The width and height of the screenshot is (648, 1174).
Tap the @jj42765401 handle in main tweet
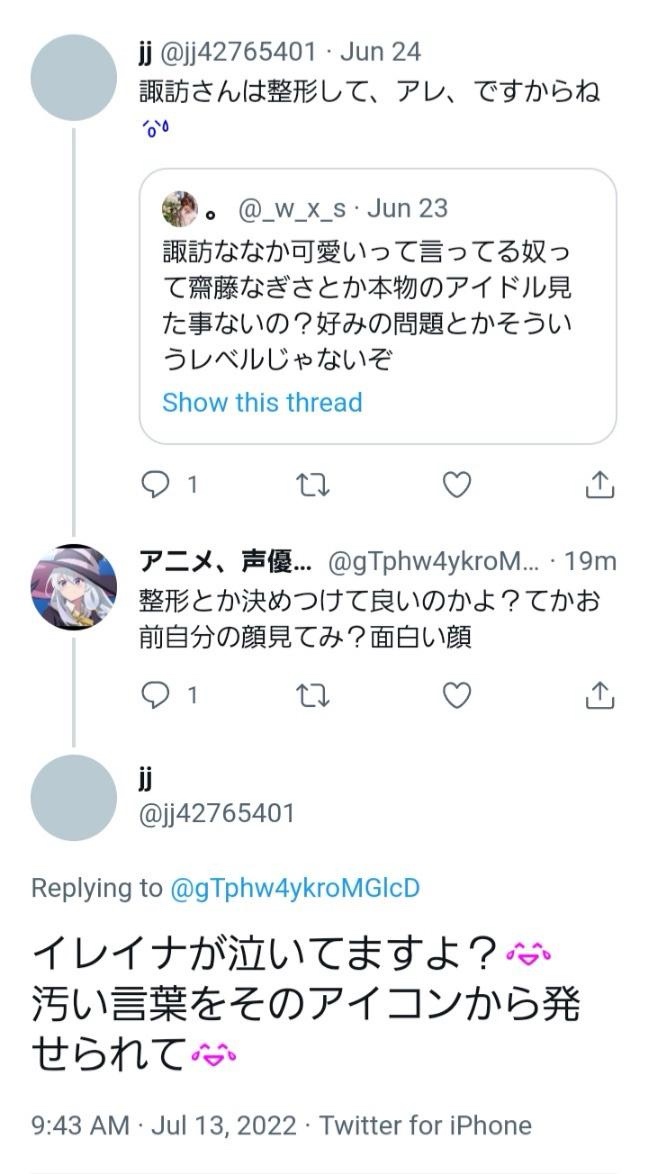[x=217, y=813]
